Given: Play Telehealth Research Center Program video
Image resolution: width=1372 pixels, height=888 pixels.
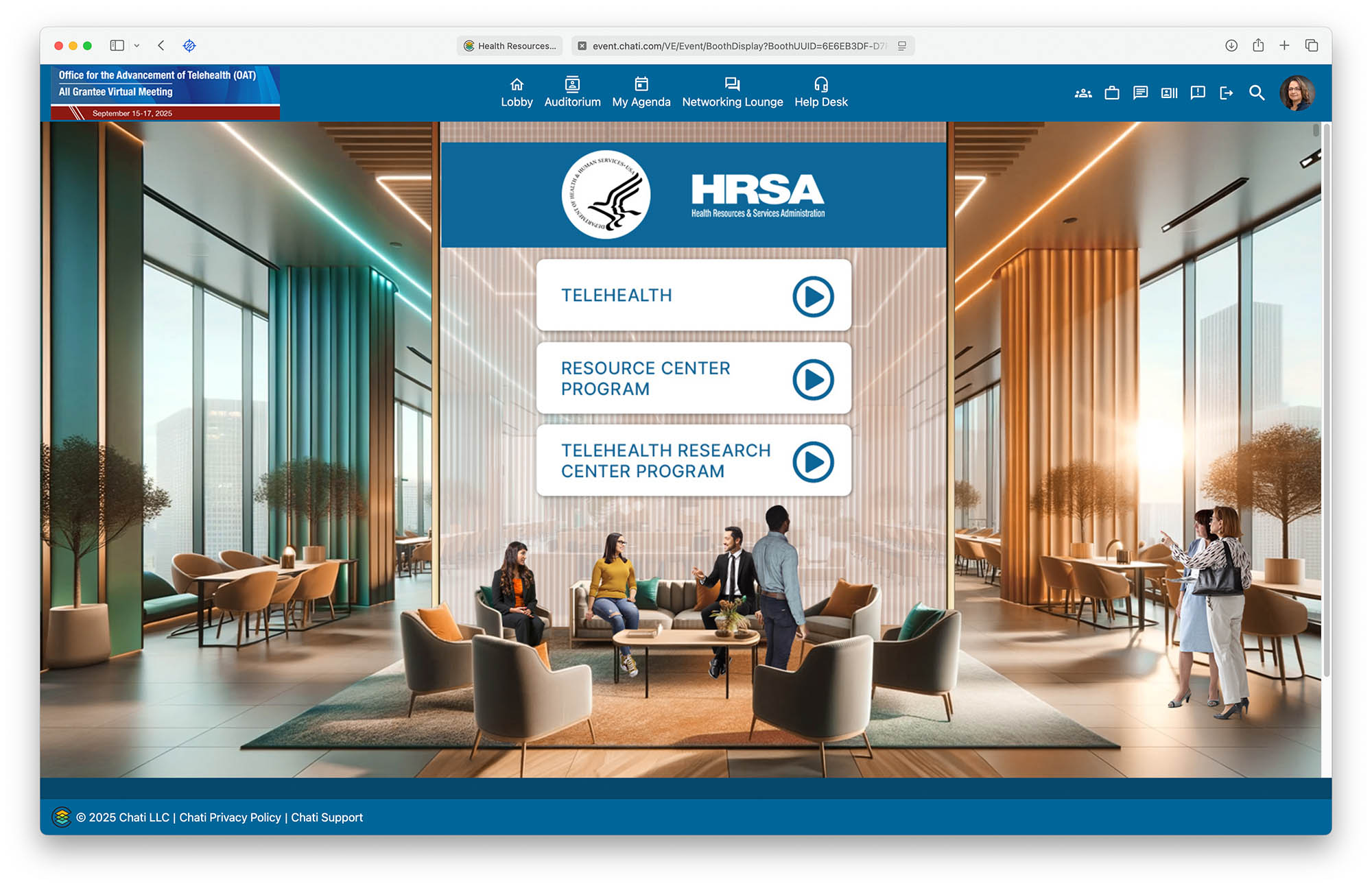Looking at the screenshot, I should 813,461.
